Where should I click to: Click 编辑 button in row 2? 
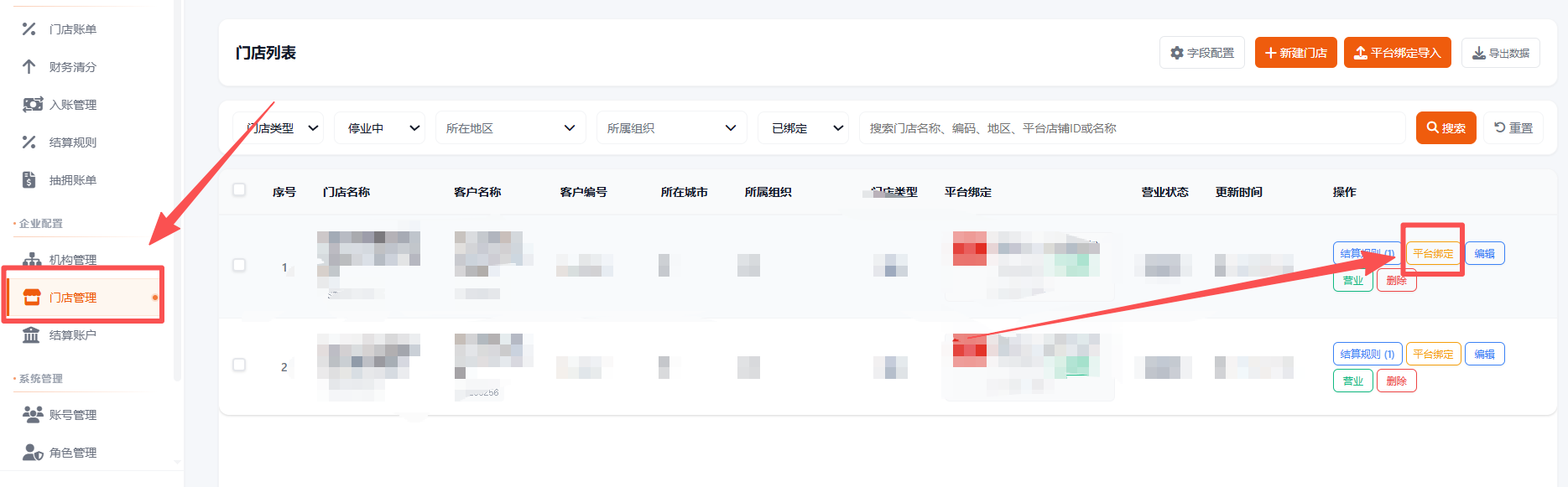tap(1485, 354)
